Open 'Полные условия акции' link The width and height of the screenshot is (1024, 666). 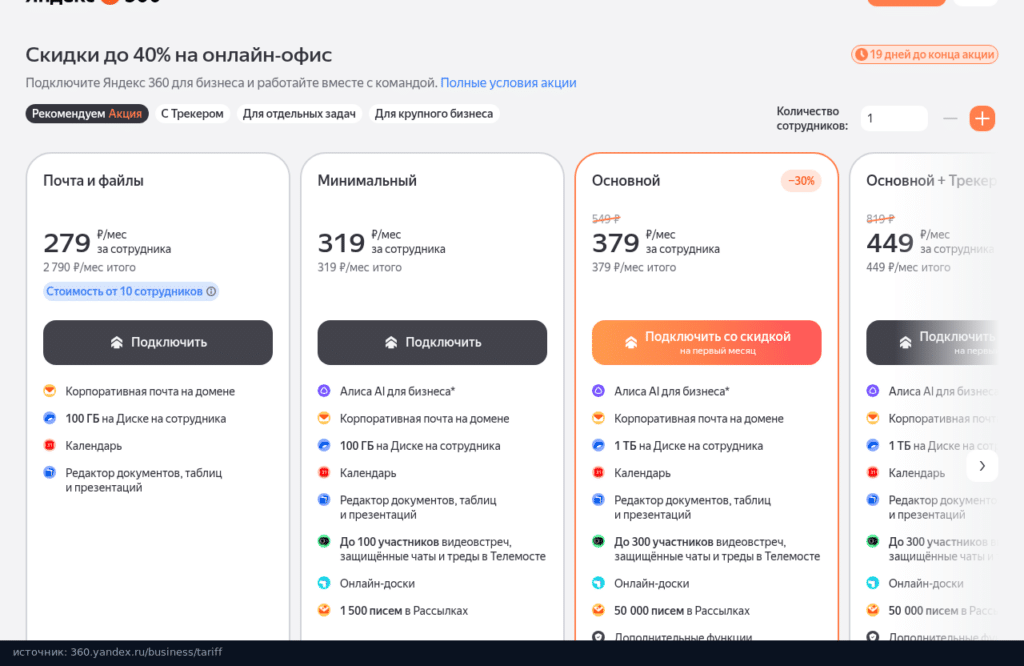pos(508,83)
